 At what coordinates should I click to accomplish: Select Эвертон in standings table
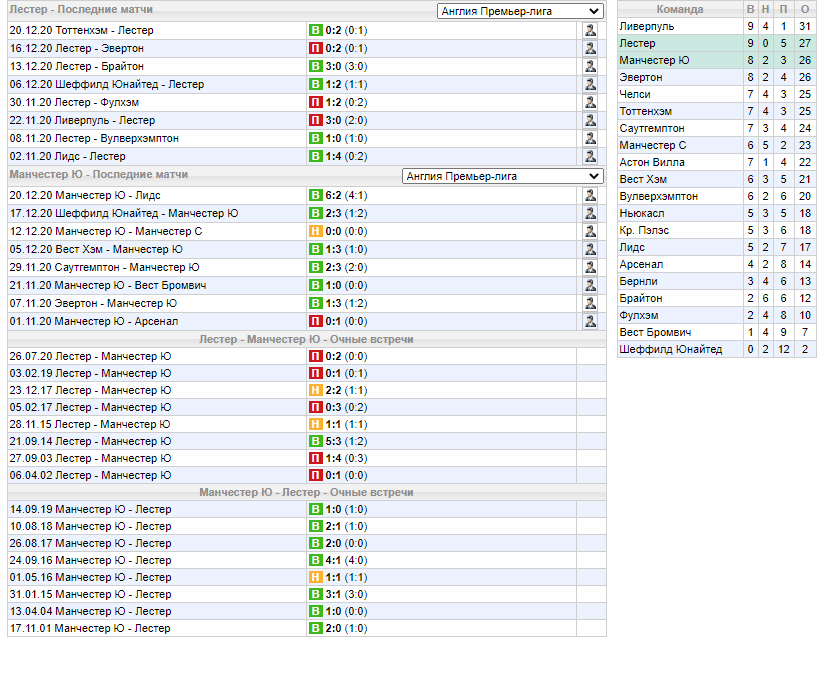tap(641, 77)
